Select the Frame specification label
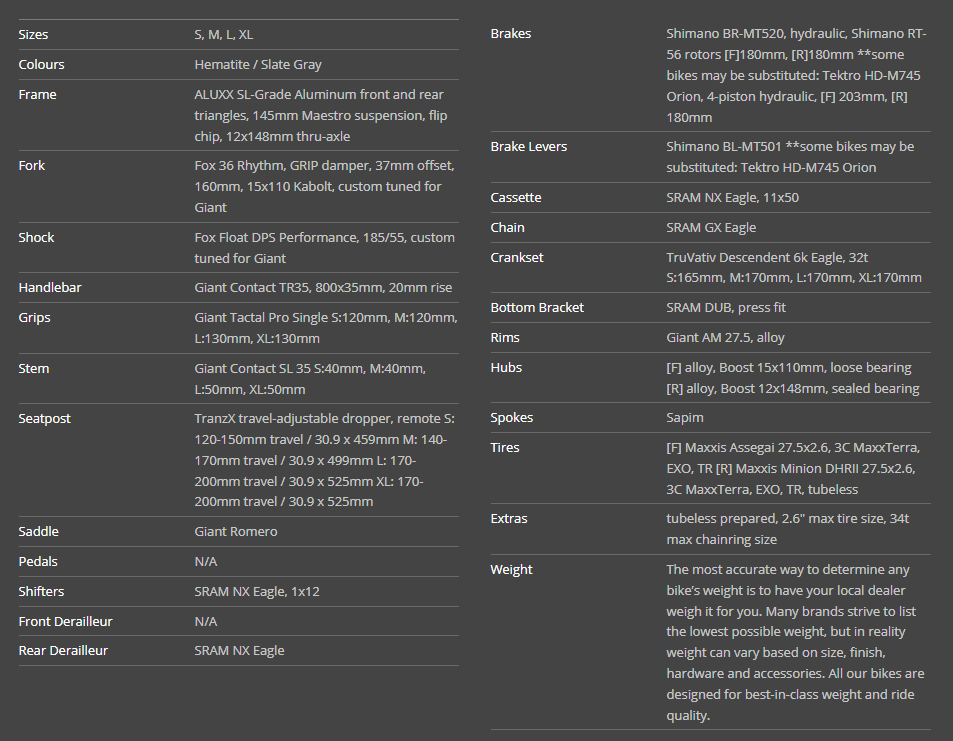Image resolution: width=953 pixels, height=741 pixels. [37, 95]
